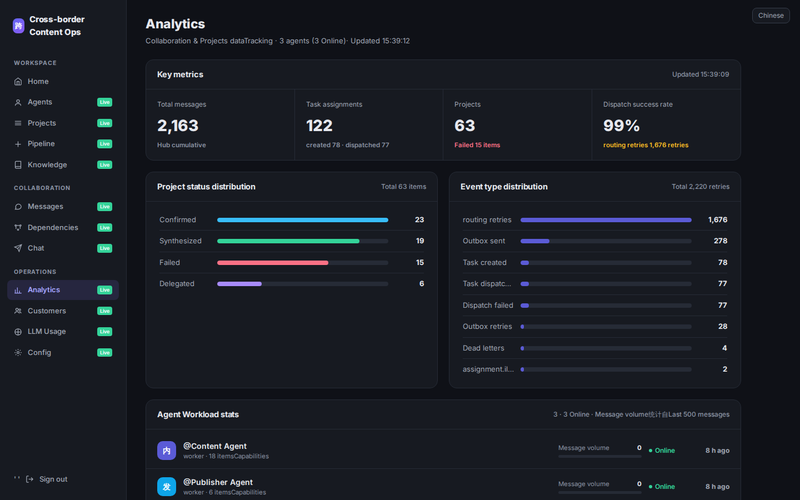Click the routing retries distribution bar
This screenshot has height=500, width=800.
click(606, 220)
